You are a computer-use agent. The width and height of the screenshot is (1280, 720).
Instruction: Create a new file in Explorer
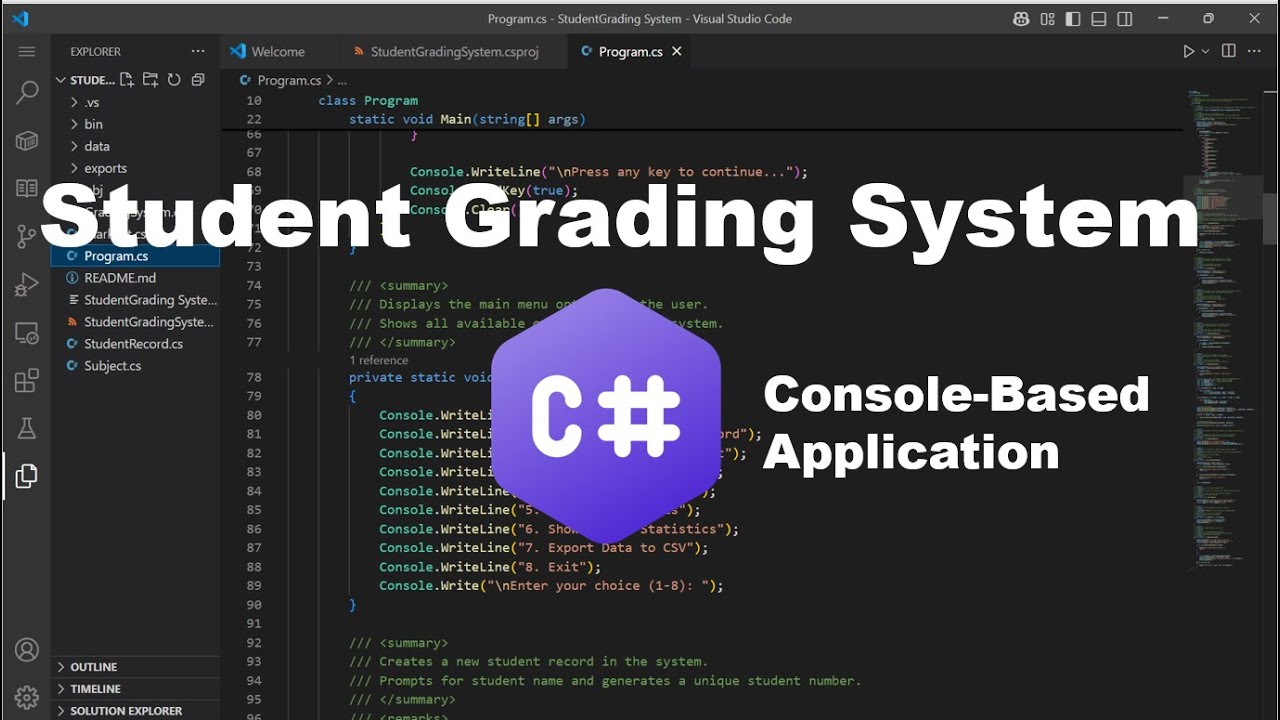click(x=127, y=80)
